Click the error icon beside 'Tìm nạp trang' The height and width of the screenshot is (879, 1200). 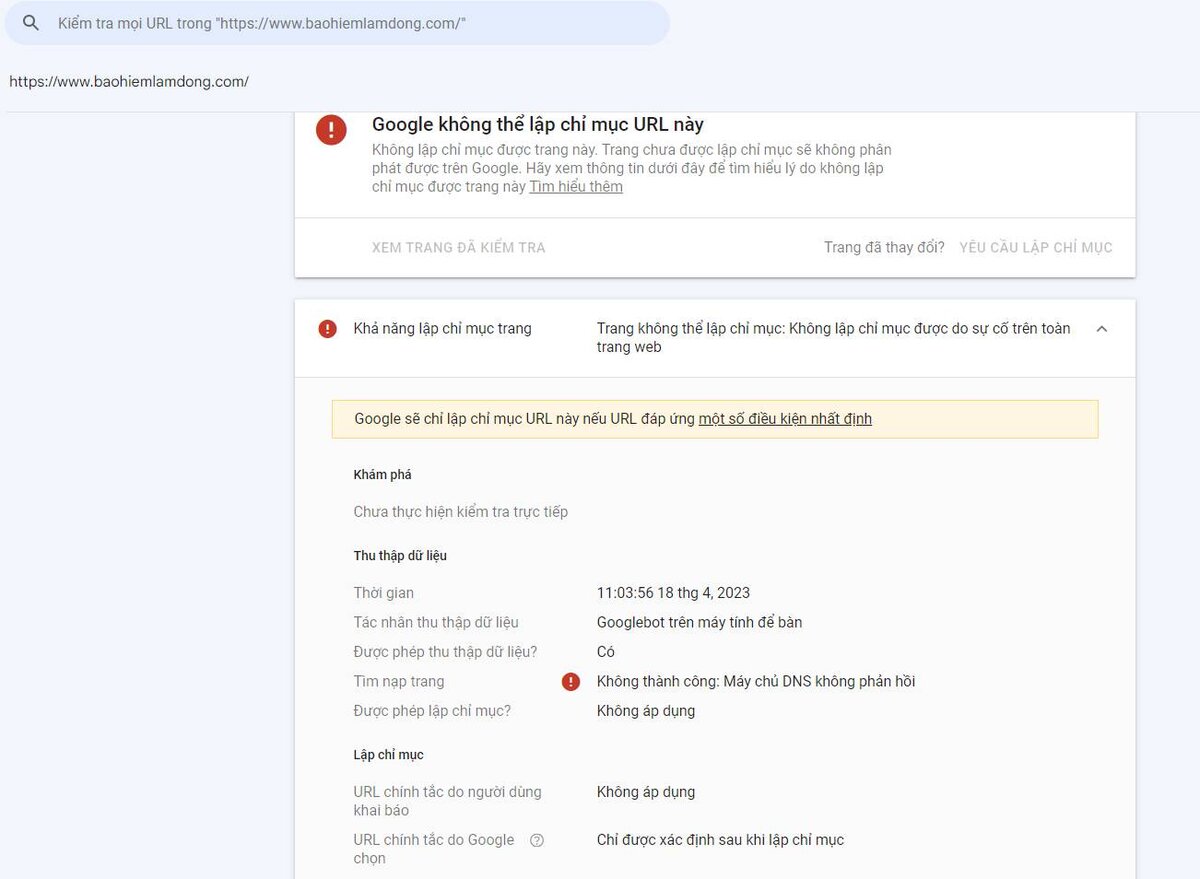click(x=571, y=682)
